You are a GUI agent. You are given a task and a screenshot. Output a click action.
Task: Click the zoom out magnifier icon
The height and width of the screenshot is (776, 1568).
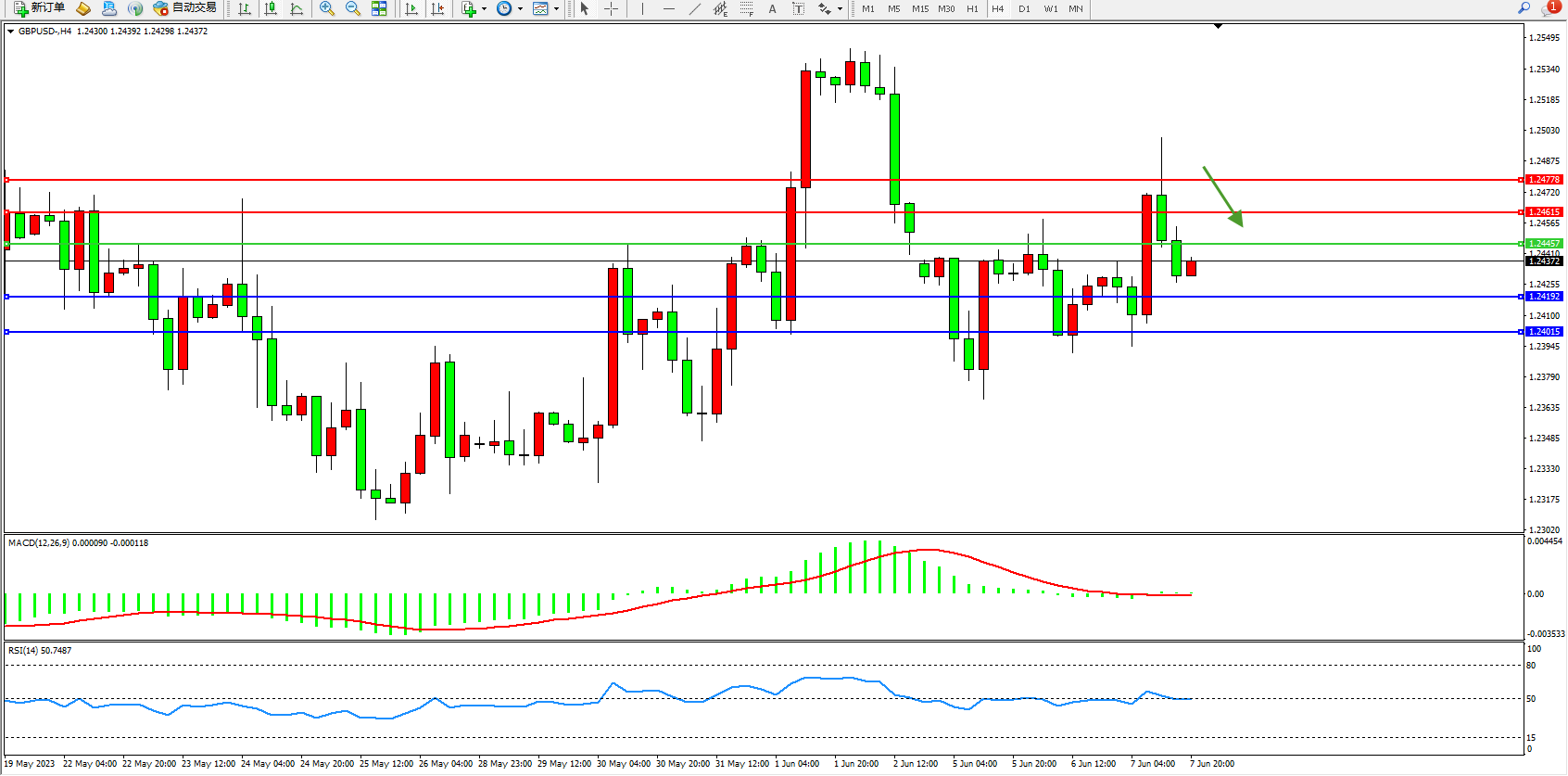click(352, 8)
